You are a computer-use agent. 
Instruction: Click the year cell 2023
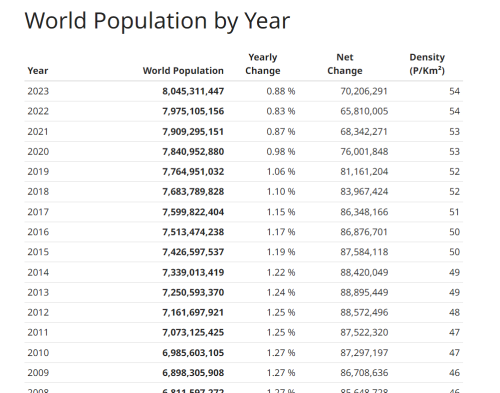click(x=38, y=91)
